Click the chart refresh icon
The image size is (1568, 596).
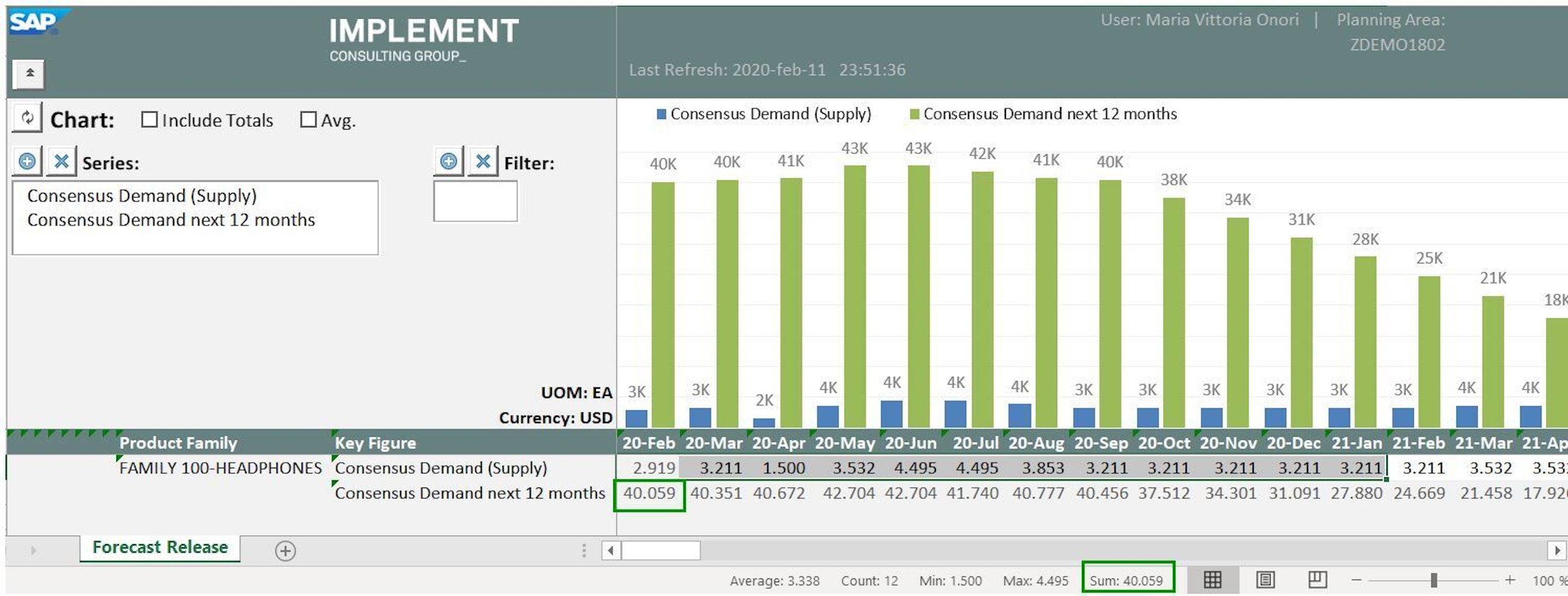(27, 118)
